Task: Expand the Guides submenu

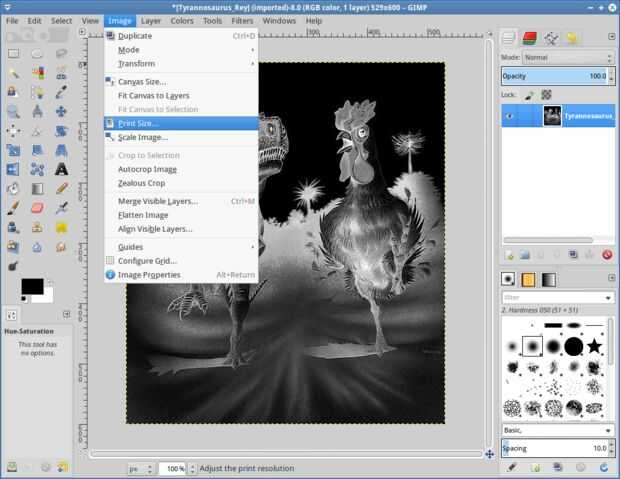Action: 181,247
